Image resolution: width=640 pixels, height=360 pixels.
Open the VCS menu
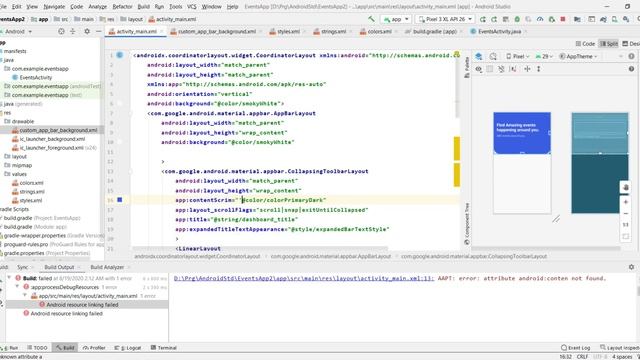tap(191, 7)
